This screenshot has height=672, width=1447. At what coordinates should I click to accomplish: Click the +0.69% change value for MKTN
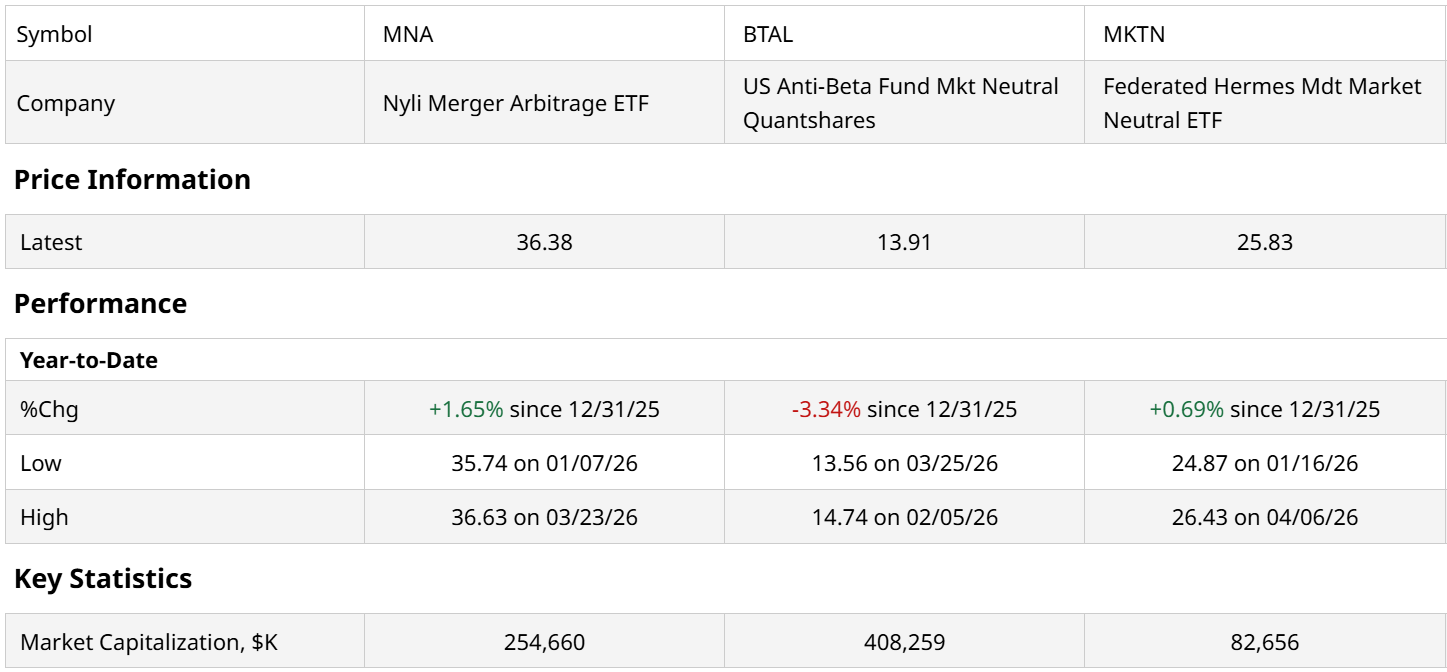(1186, 409)
